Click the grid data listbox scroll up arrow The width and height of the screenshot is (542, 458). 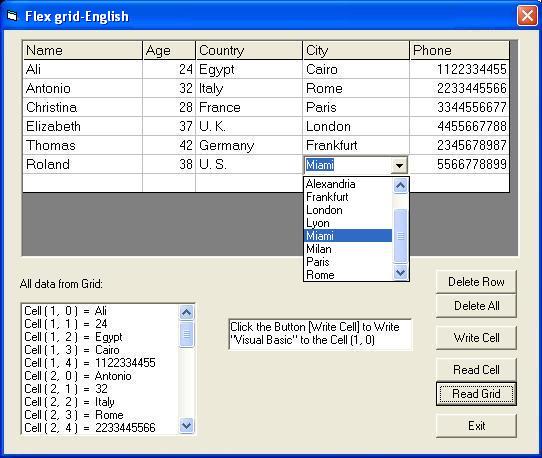187,312
